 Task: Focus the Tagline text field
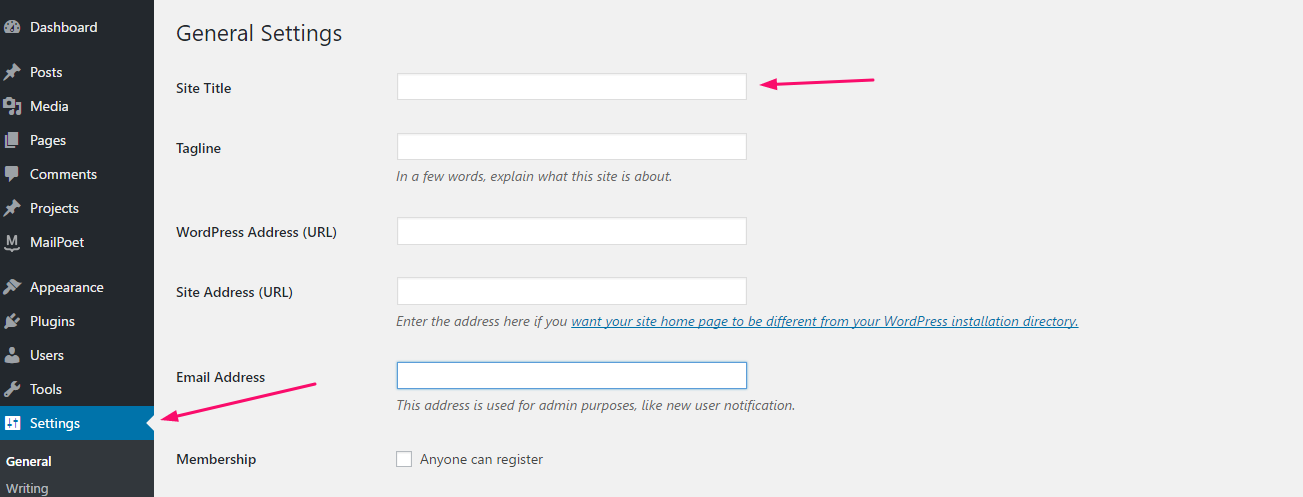pos(572,147)
